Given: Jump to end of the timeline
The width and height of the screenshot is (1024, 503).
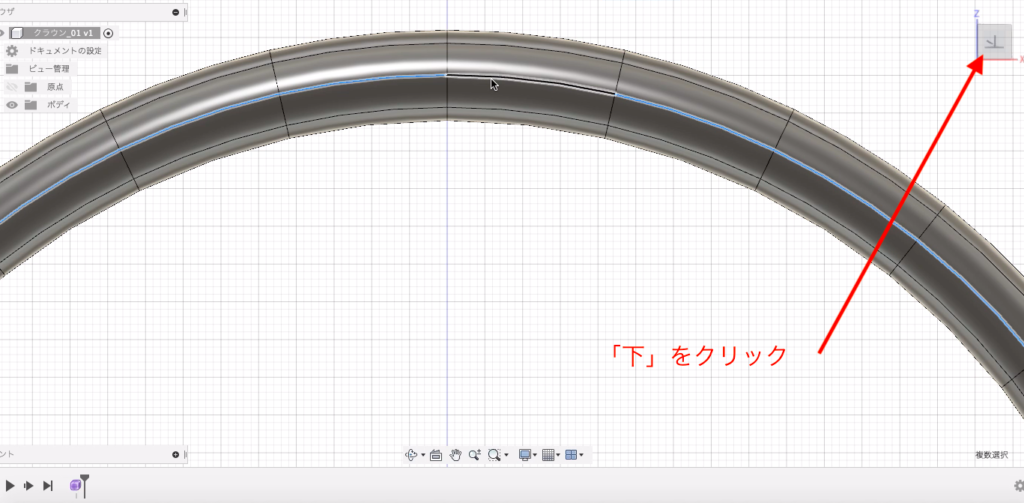Looking at the screenshot, I should point(48,485).
